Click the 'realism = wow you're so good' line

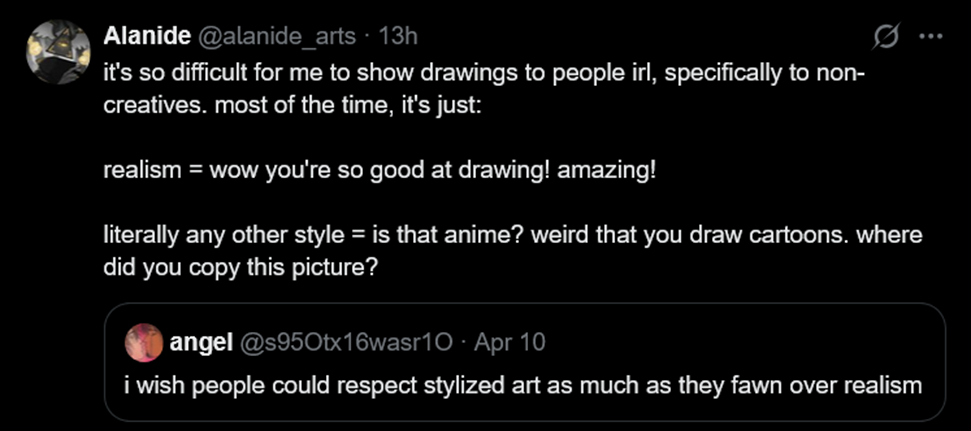click(x=380, y=170)
